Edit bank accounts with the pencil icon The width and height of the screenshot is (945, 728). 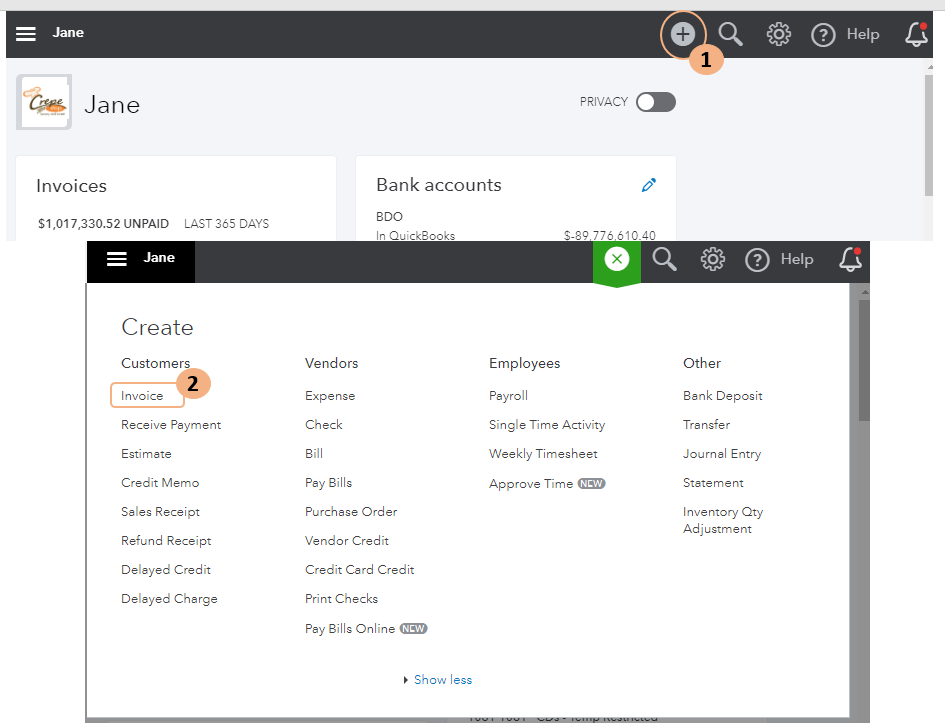[x=649, y=185]
